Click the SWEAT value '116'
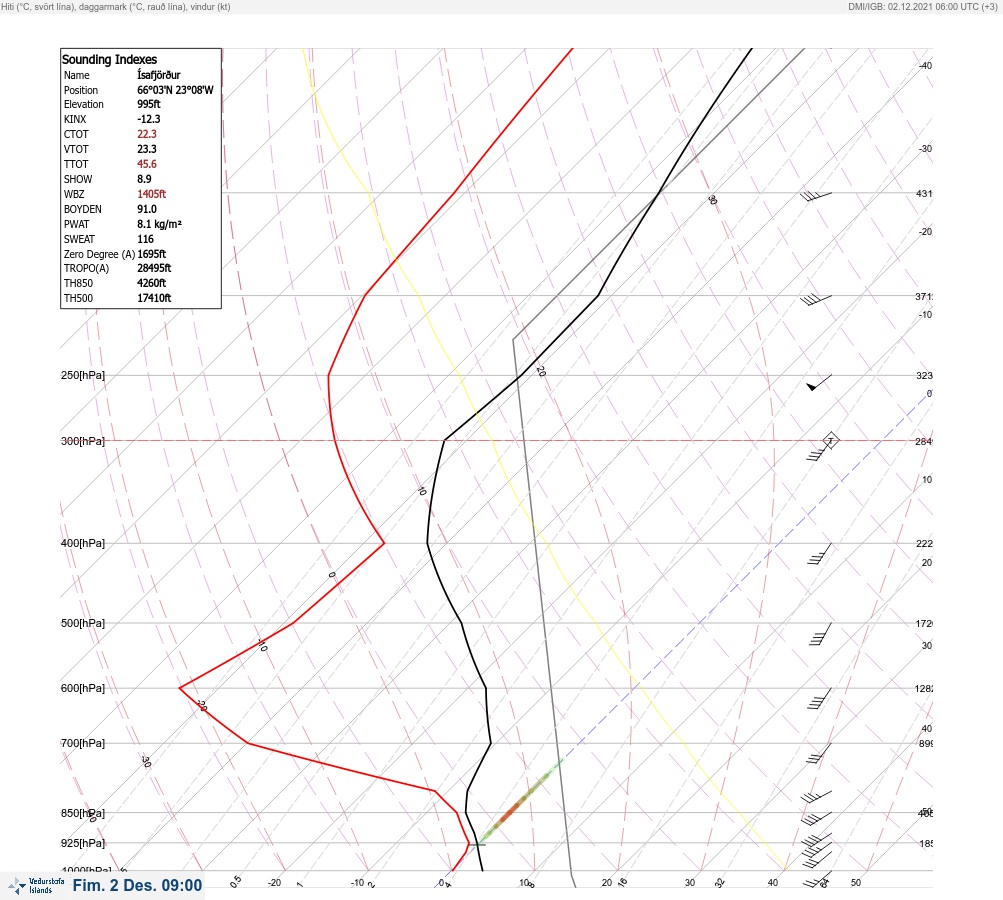The image size is (1003, 900). (x=145, y=239)
